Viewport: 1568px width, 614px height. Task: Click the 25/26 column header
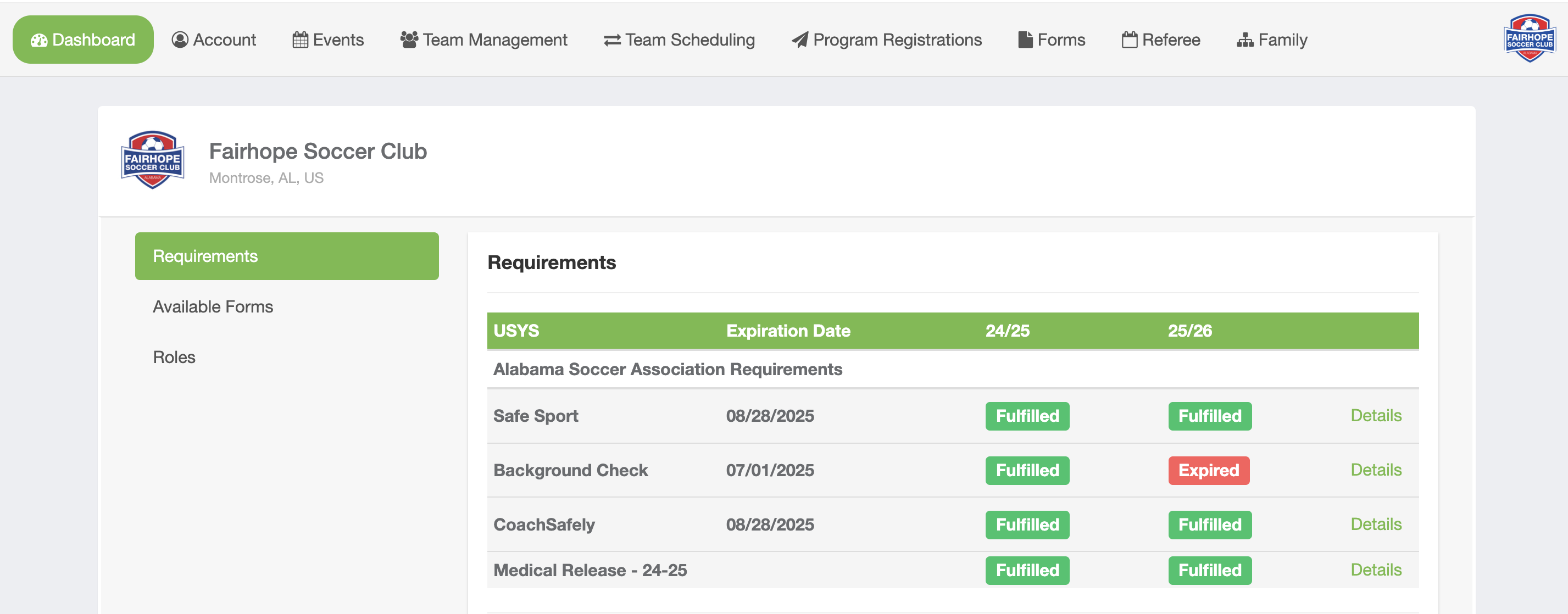click(x=1190, y=331)
